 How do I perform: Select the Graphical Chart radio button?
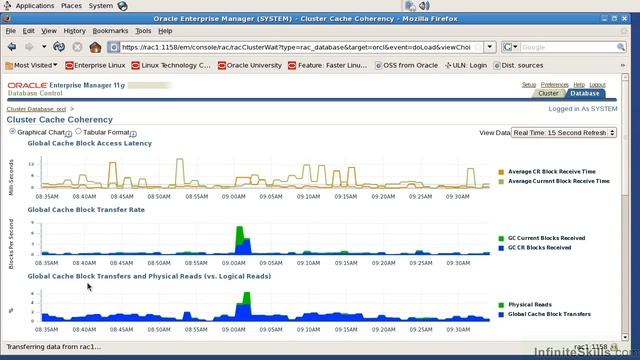tap(13, 131)
